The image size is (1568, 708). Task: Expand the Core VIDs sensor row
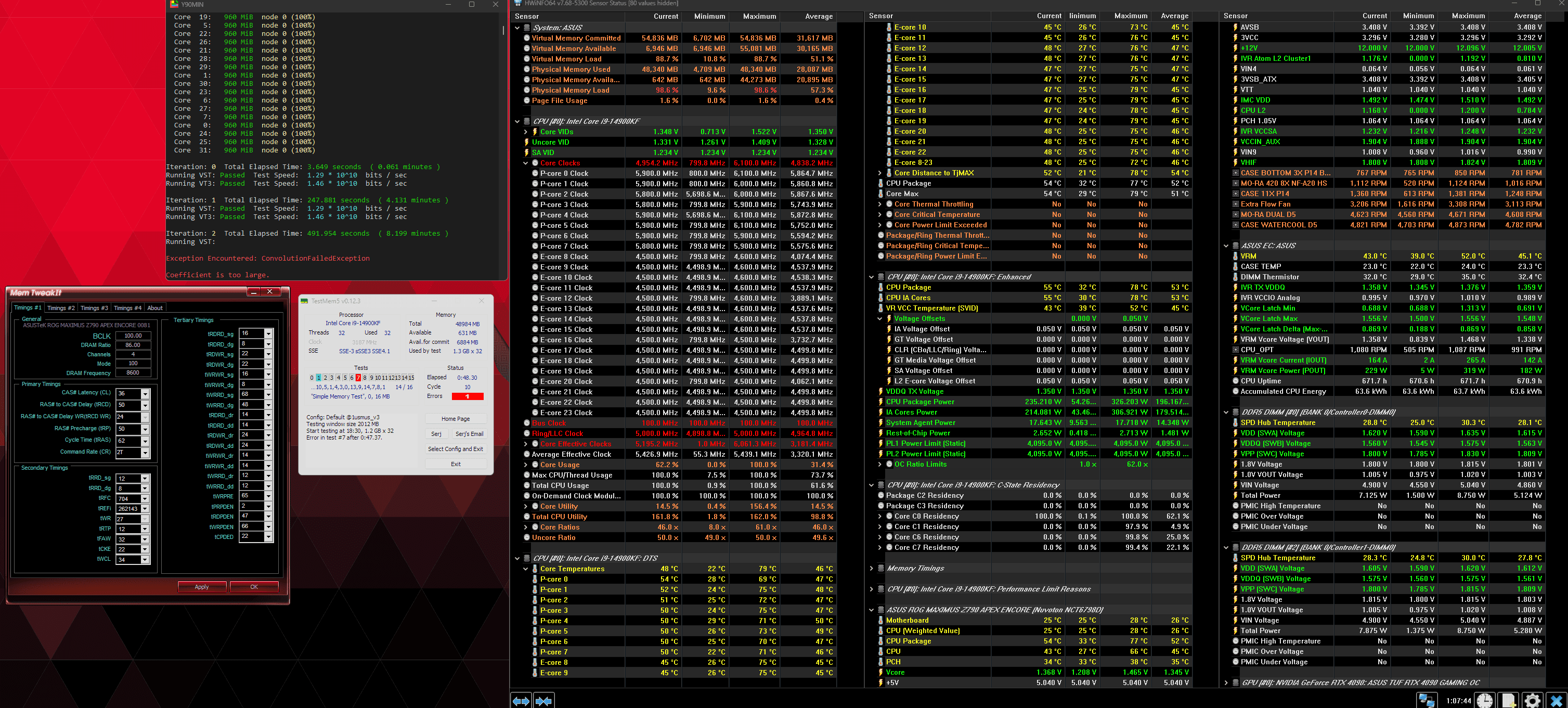pos(526,132)
